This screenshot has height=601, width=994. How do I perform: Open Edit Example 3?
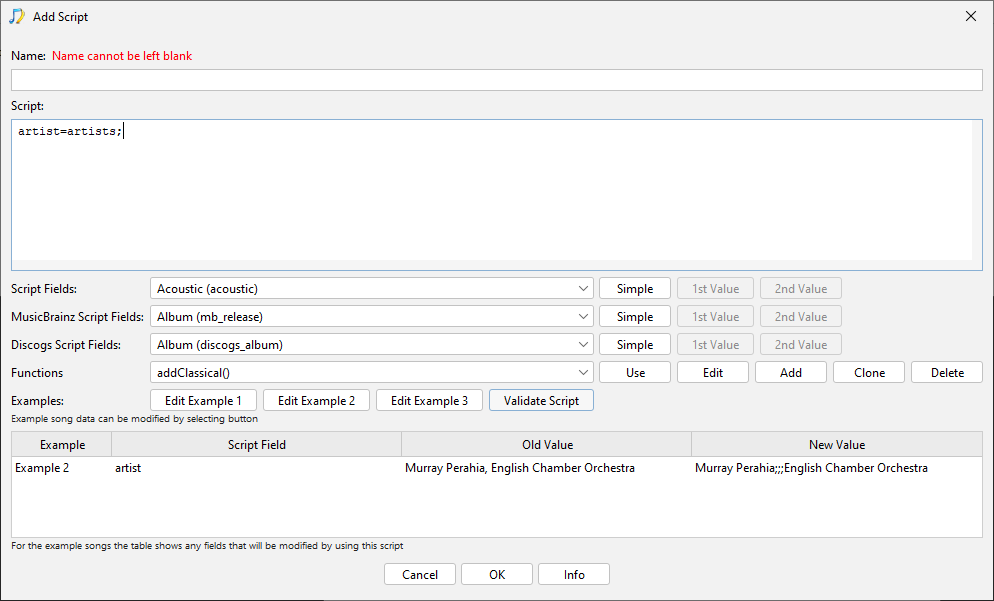(x=429, y=400)
